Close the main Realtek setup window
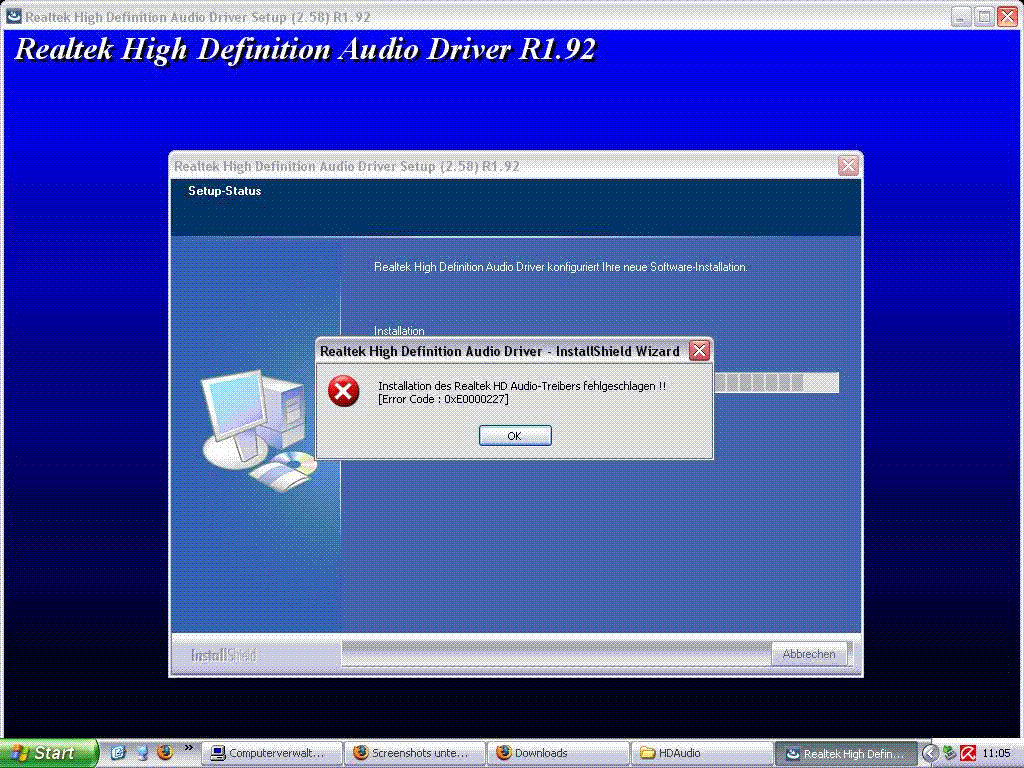Screen dimensions: 1024x768 click(x=1007, y=17)
